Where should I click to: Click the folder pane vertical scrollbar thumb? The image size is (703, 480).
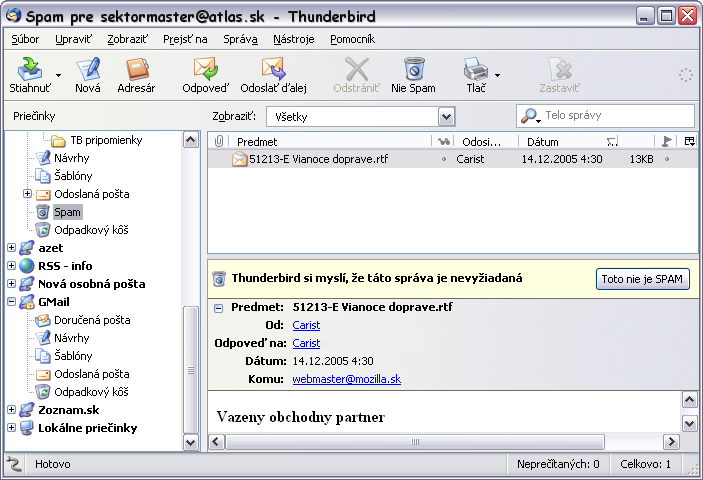pyautogui.click(x=191, y=370)
